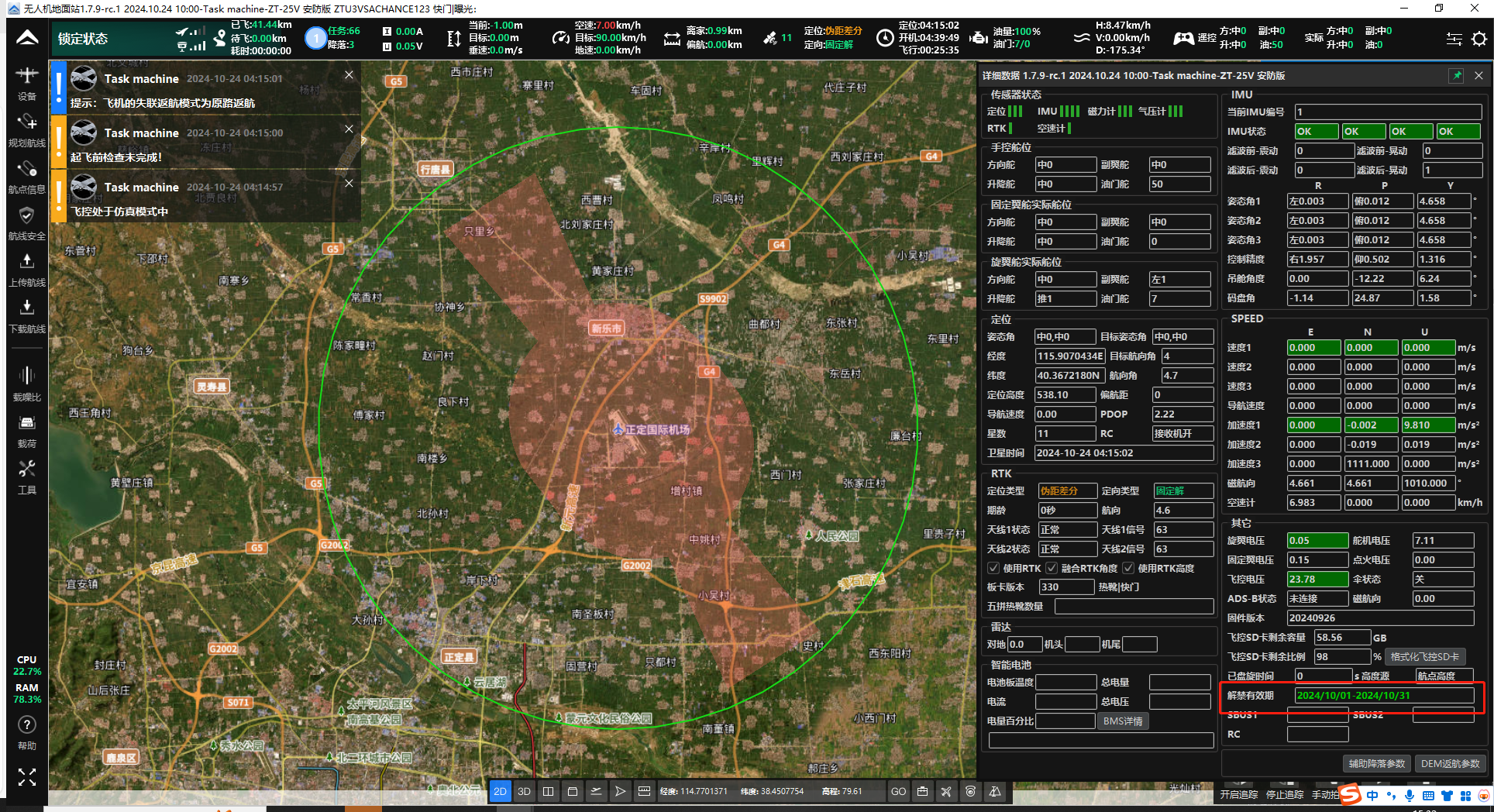
Task: Click the camera target icon in map toolbar
Action: (970, 791)
